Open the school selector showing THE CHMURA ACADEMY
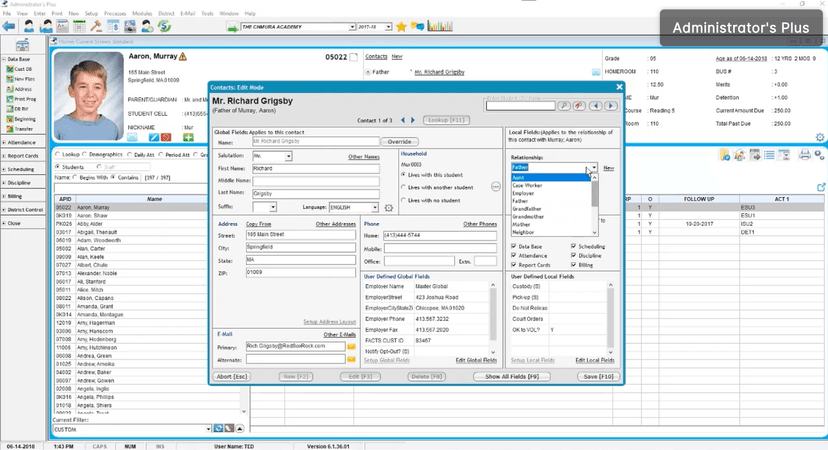The height and width of the screenshot is (450, 828). (x=352, y=27)
